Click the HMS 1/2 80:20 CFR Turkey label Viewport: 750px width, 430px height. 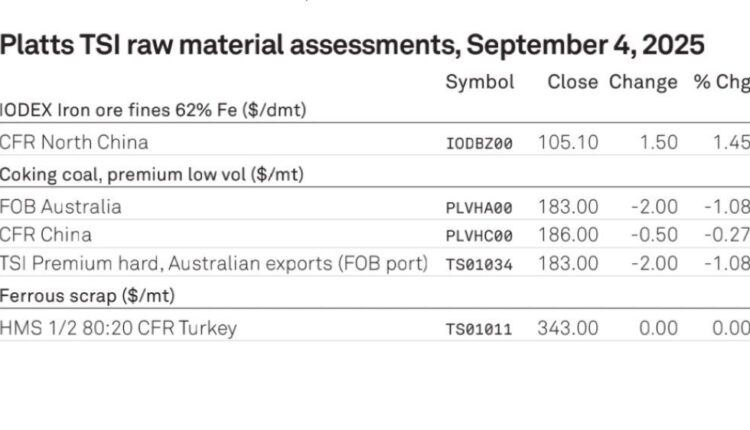(x=118, y=328)
